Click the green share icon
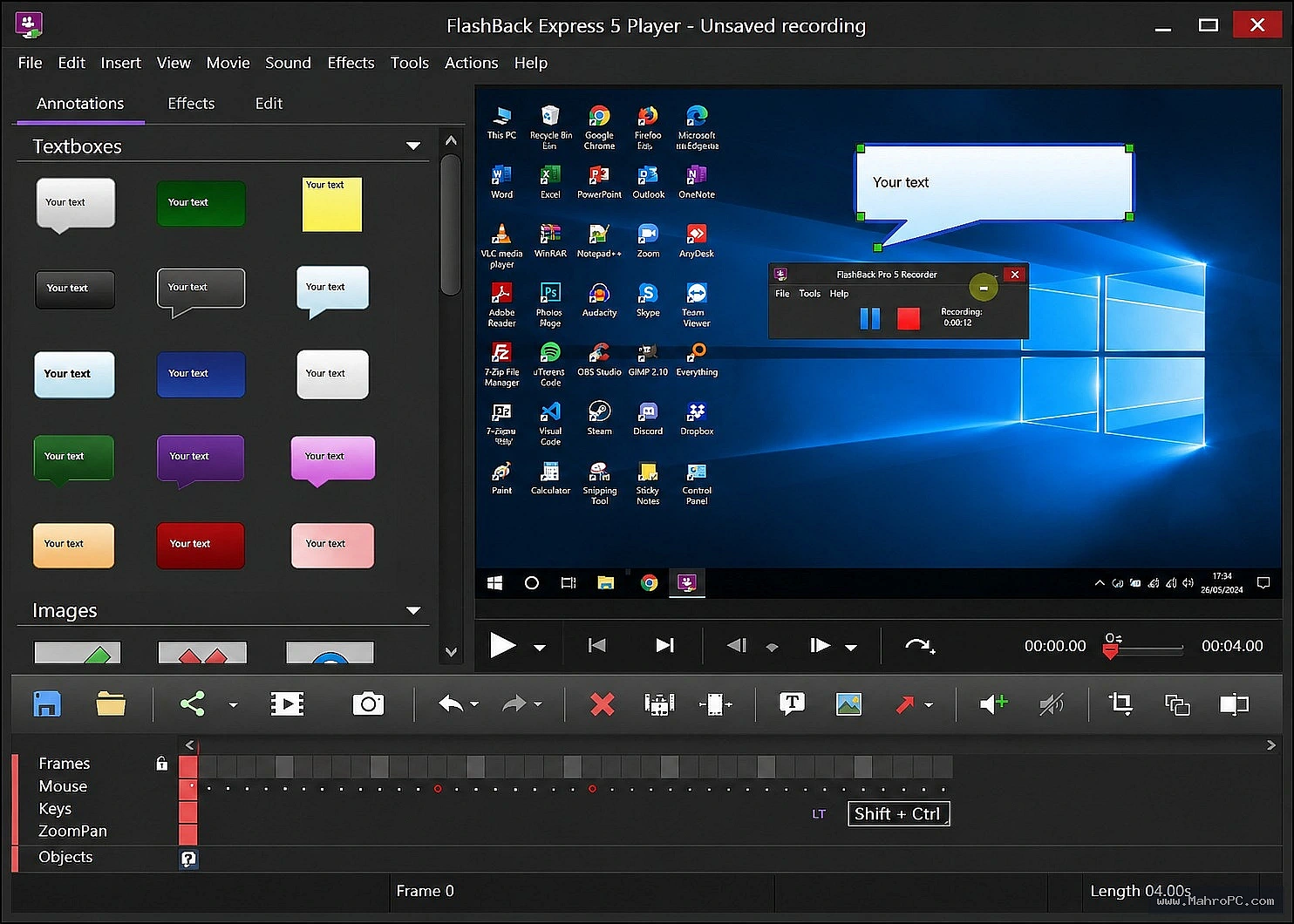 click(193, 703)
